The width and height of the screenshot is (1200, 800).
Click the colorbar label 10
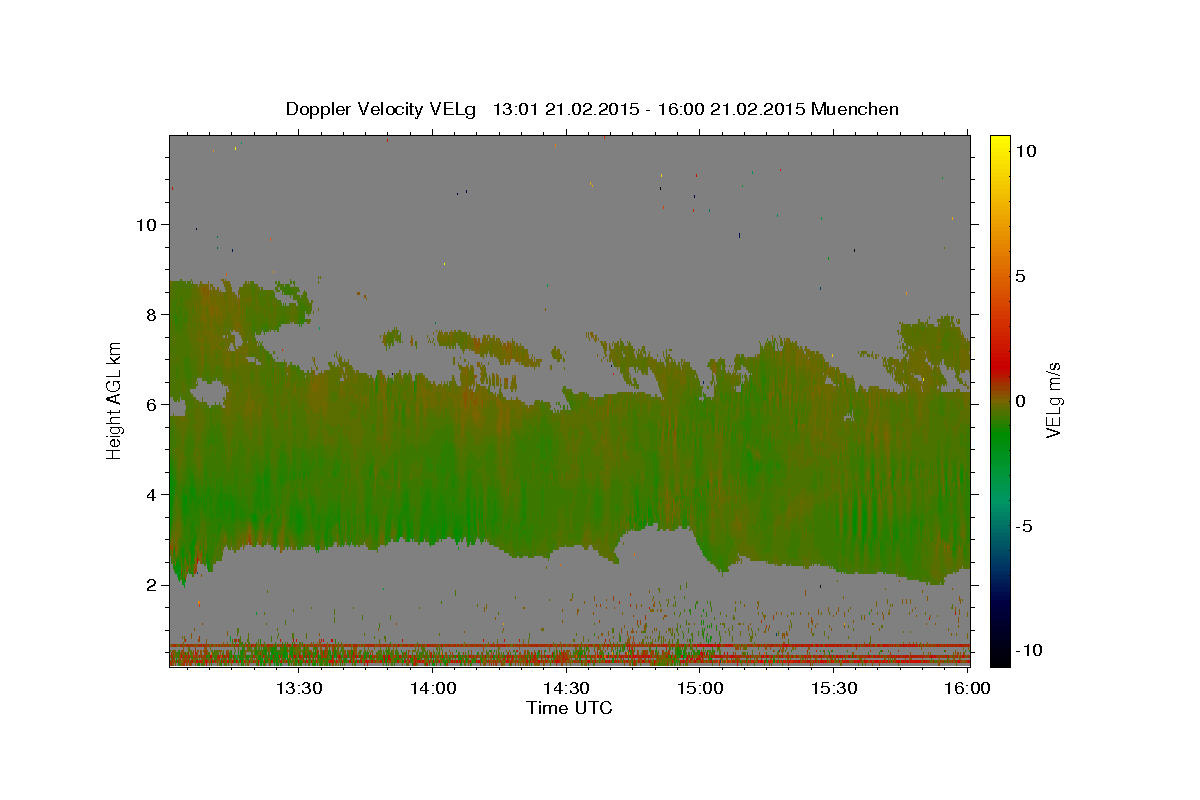click(1025, 151)
